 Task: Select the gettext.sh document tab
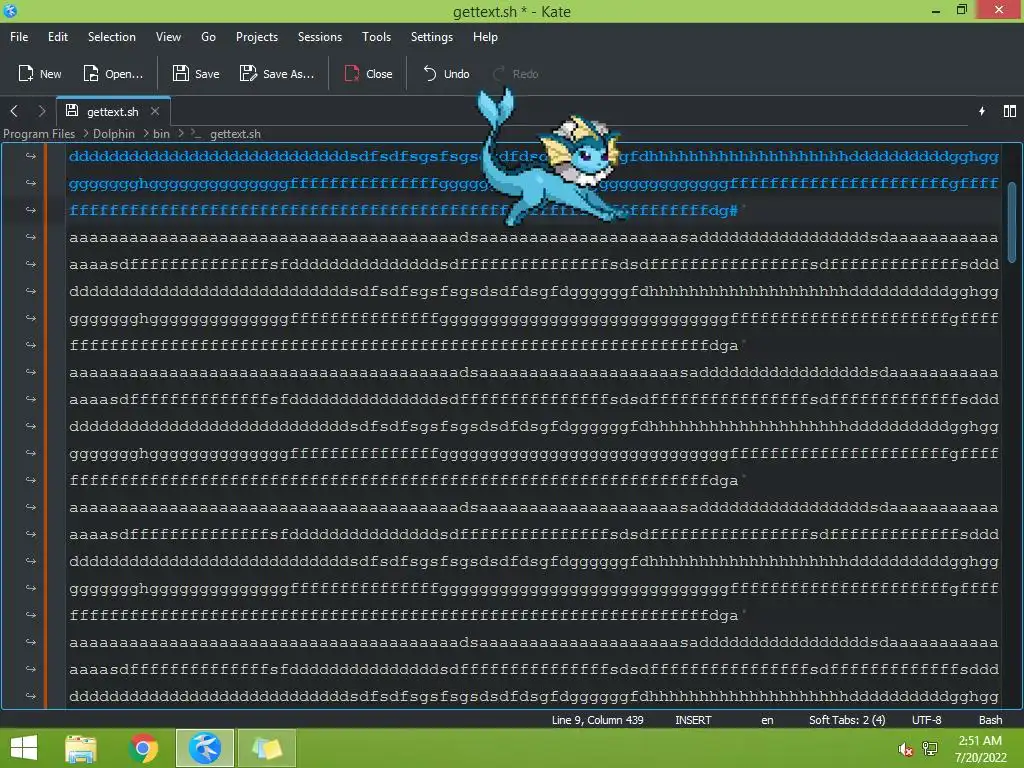[113, 111]
